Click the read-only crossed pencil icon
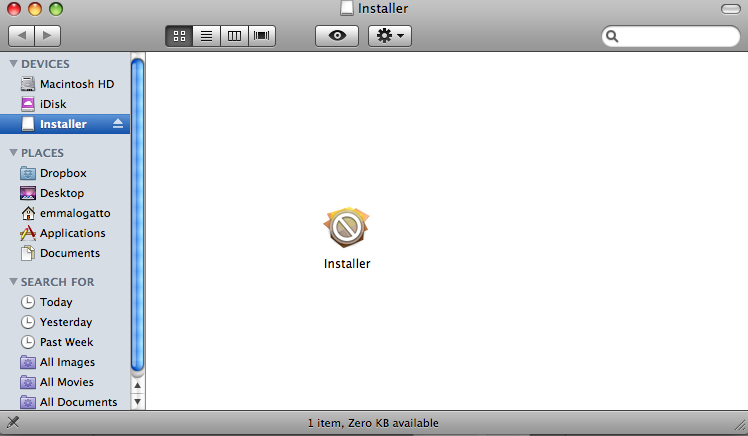Viewport: 748px width, 436px height. [x=13, y=422]
